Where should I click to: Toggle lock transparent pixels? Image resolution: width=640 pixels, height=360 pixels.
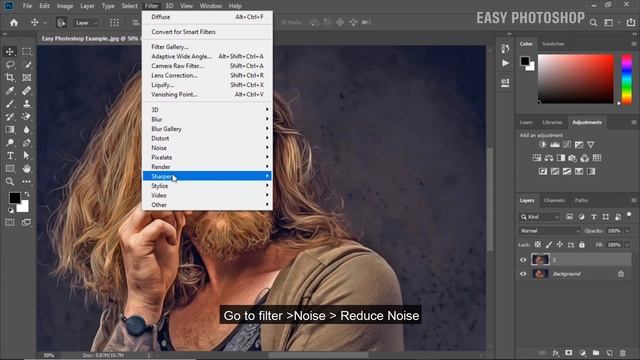click(x=538, y=244)
